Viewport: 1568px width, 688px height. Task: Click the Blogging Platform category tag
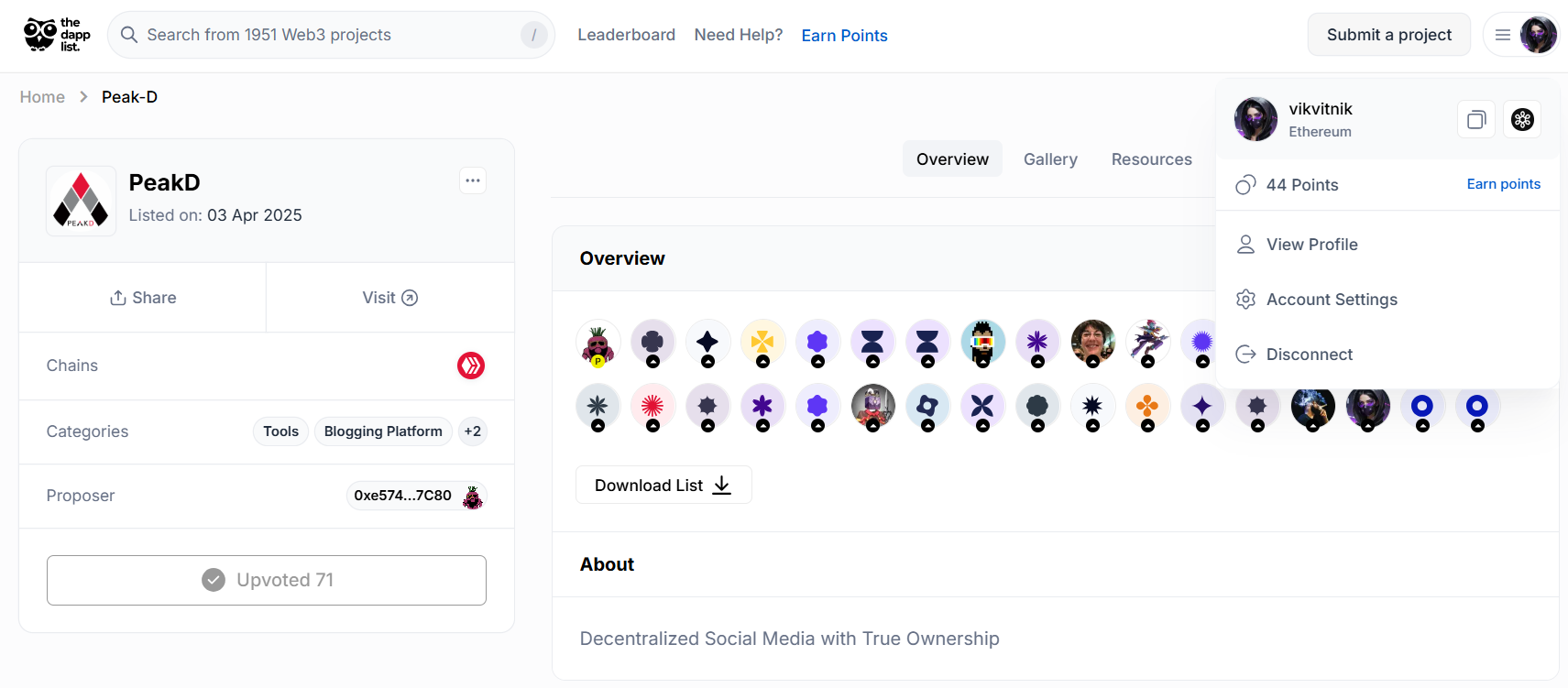pos(383,431)
